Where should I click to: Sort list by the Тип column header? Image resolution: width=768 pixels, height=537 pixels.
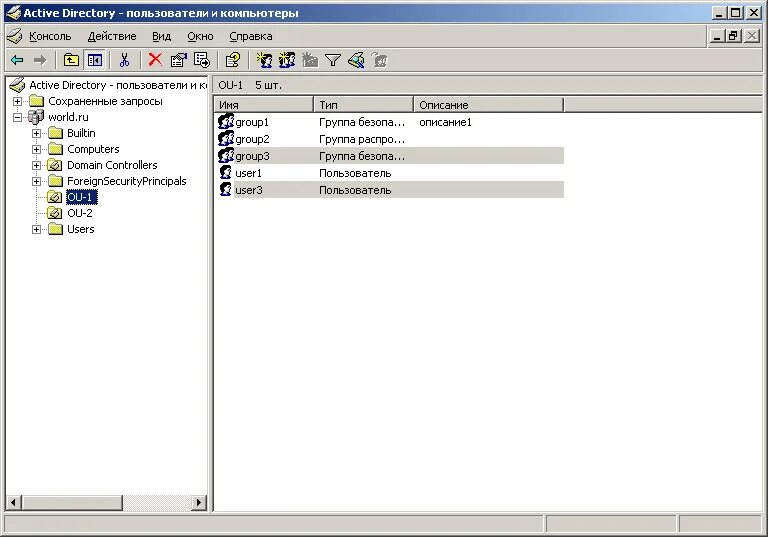(x=363, y=105)
